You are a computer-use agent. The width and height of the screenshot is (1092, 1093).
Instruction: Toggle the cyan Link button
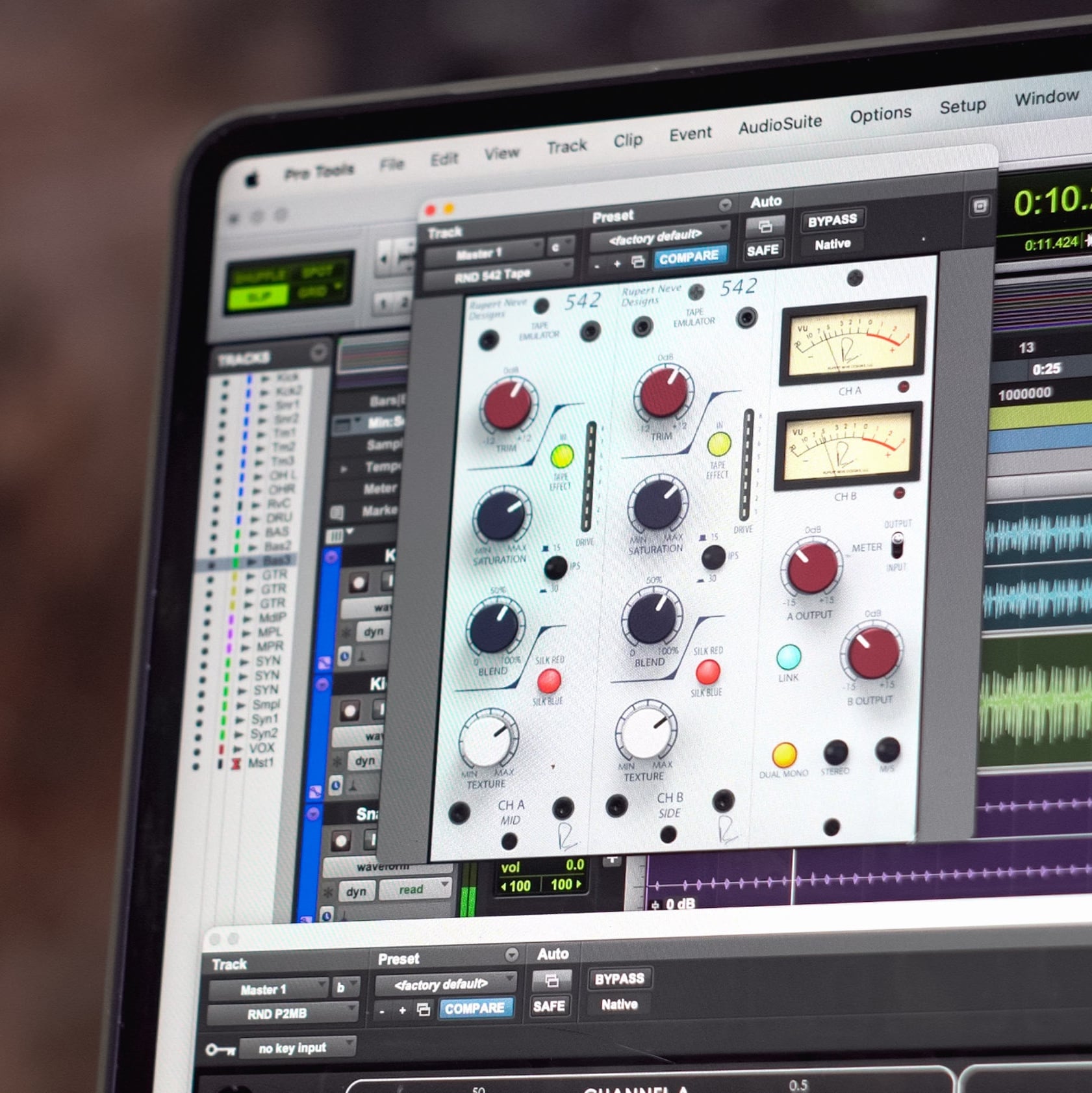point(789,657)
